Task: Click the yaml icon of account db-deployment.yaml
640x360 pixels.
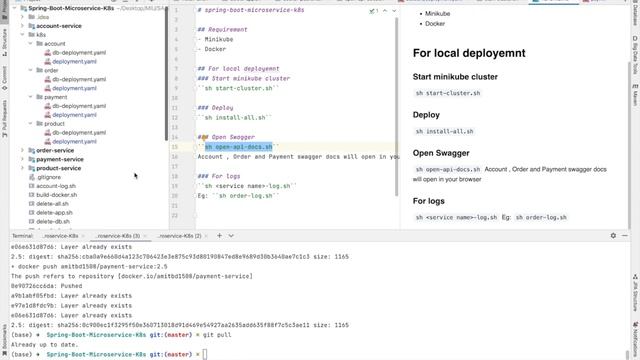Action: pyautogui.click(x=48, y=53)
